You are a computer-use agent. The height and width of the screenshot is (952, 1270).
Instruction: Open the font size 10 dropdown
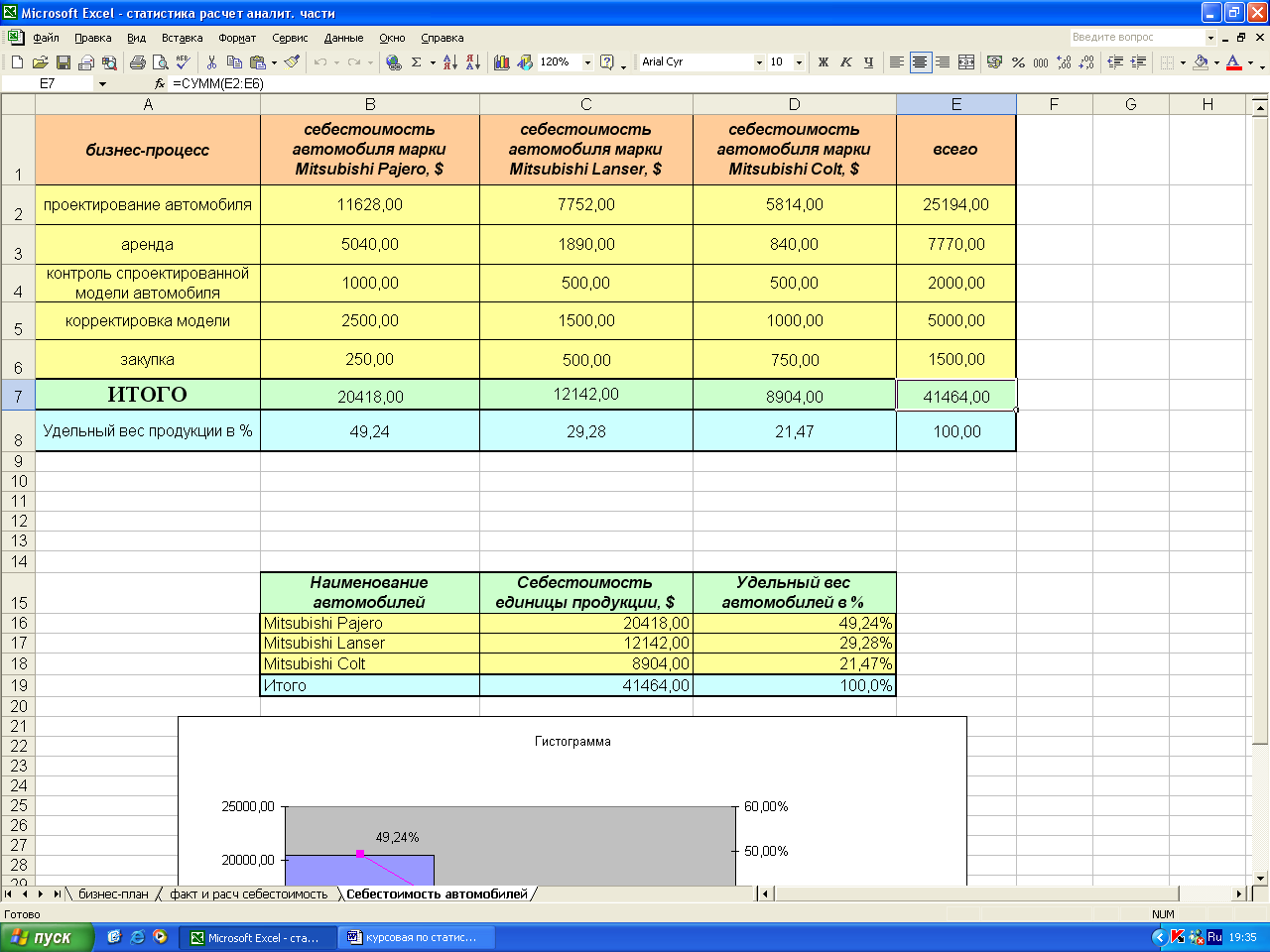point(799,62)
